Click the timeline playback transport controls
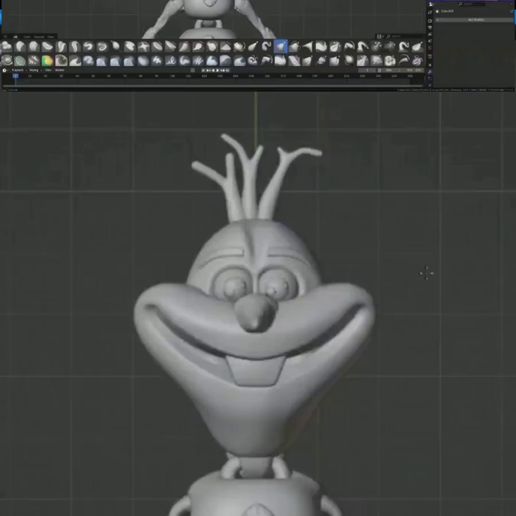Viewport: 516px width, 516px height. point(215,70)
